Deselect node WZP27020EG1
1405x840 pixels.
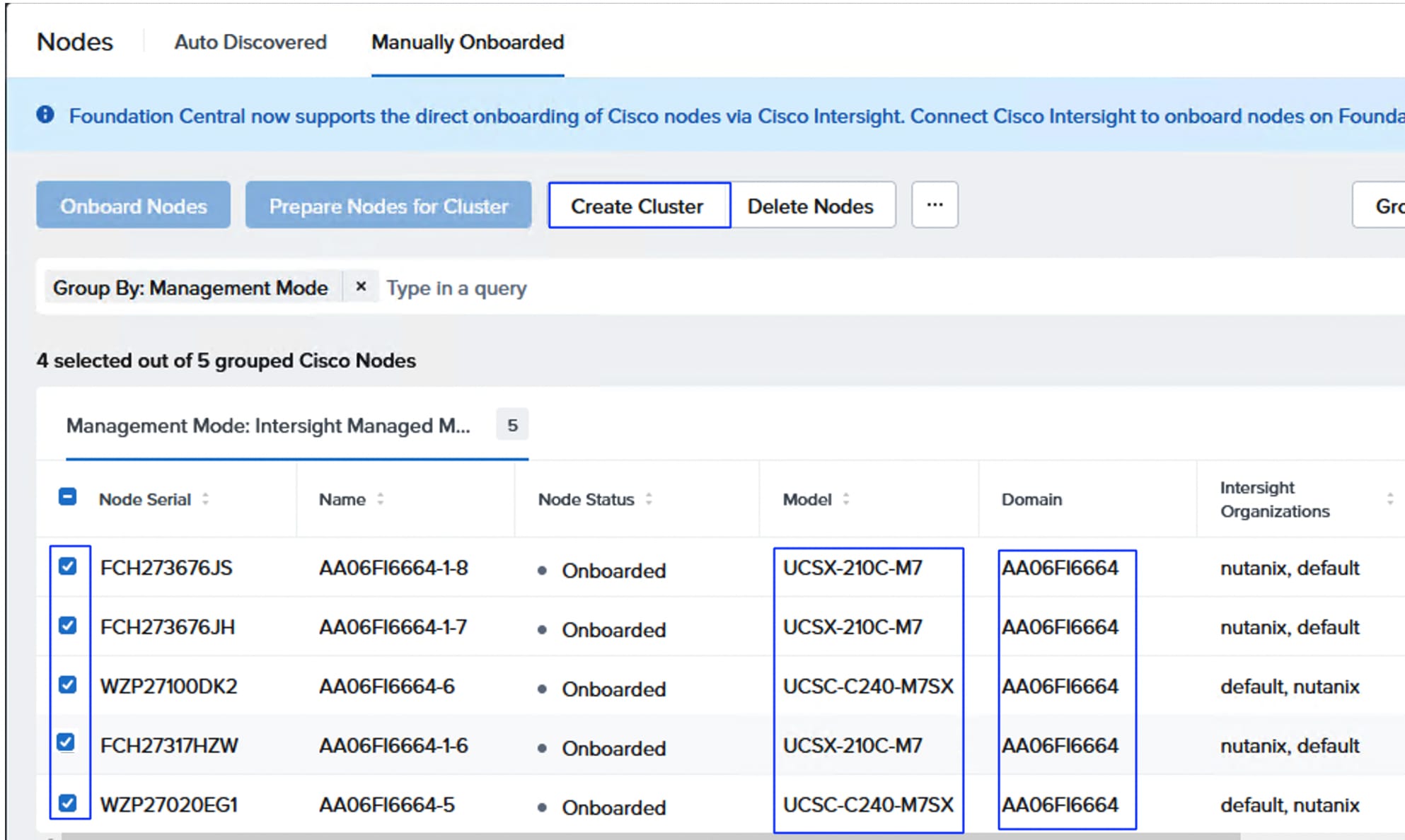click(x=69, y=805)
